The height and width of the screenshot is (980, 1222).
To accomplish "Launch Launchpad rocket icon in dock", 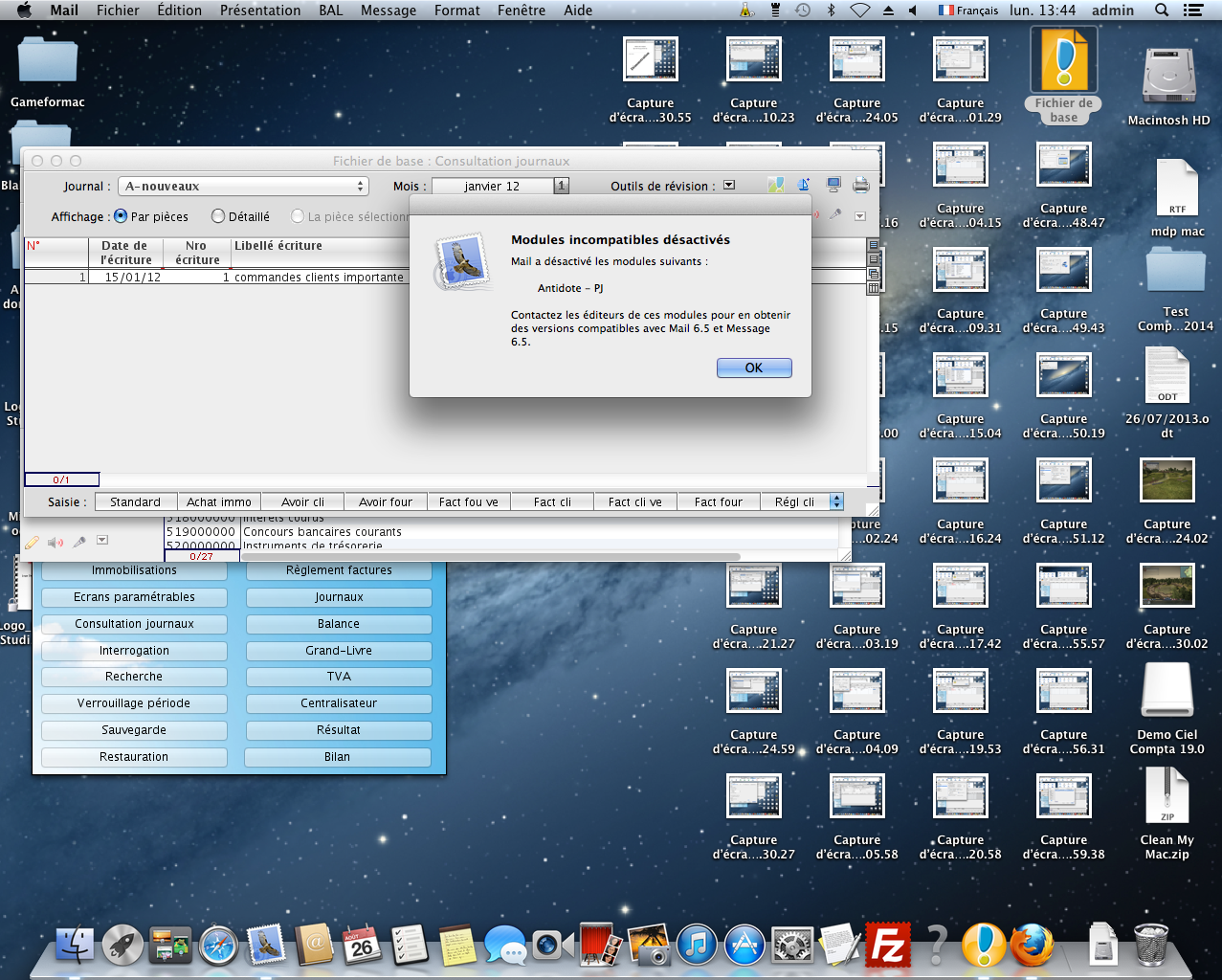I will (122, 946).
